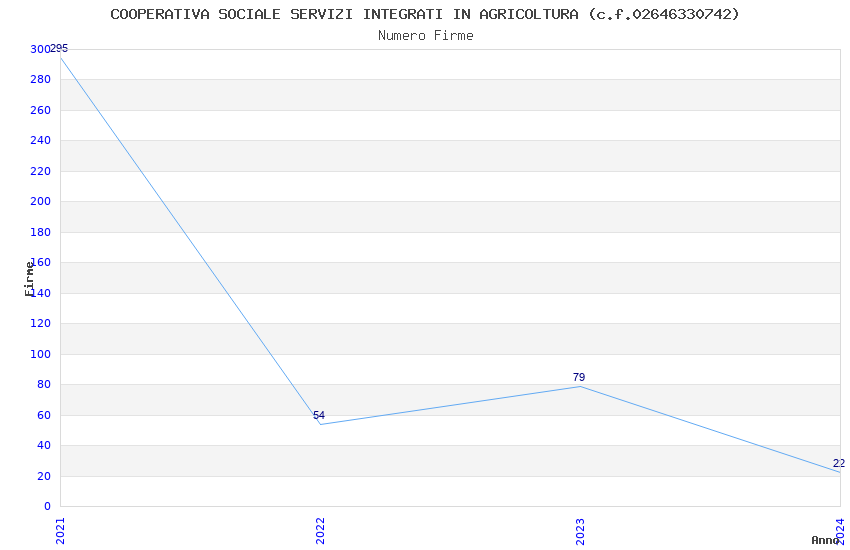Click y-axis value 200

click(40, 202)
